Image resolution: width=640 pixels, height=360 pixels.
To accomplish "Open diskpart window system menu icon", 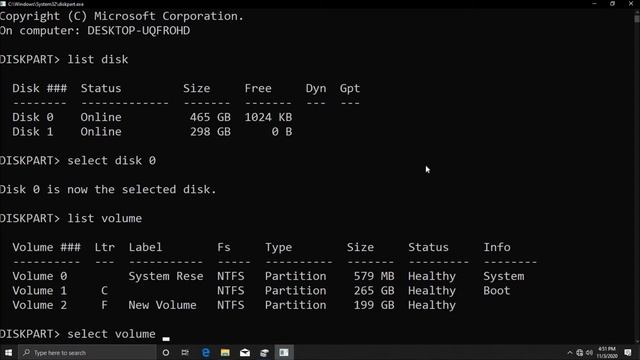I will tap(3, 4).
